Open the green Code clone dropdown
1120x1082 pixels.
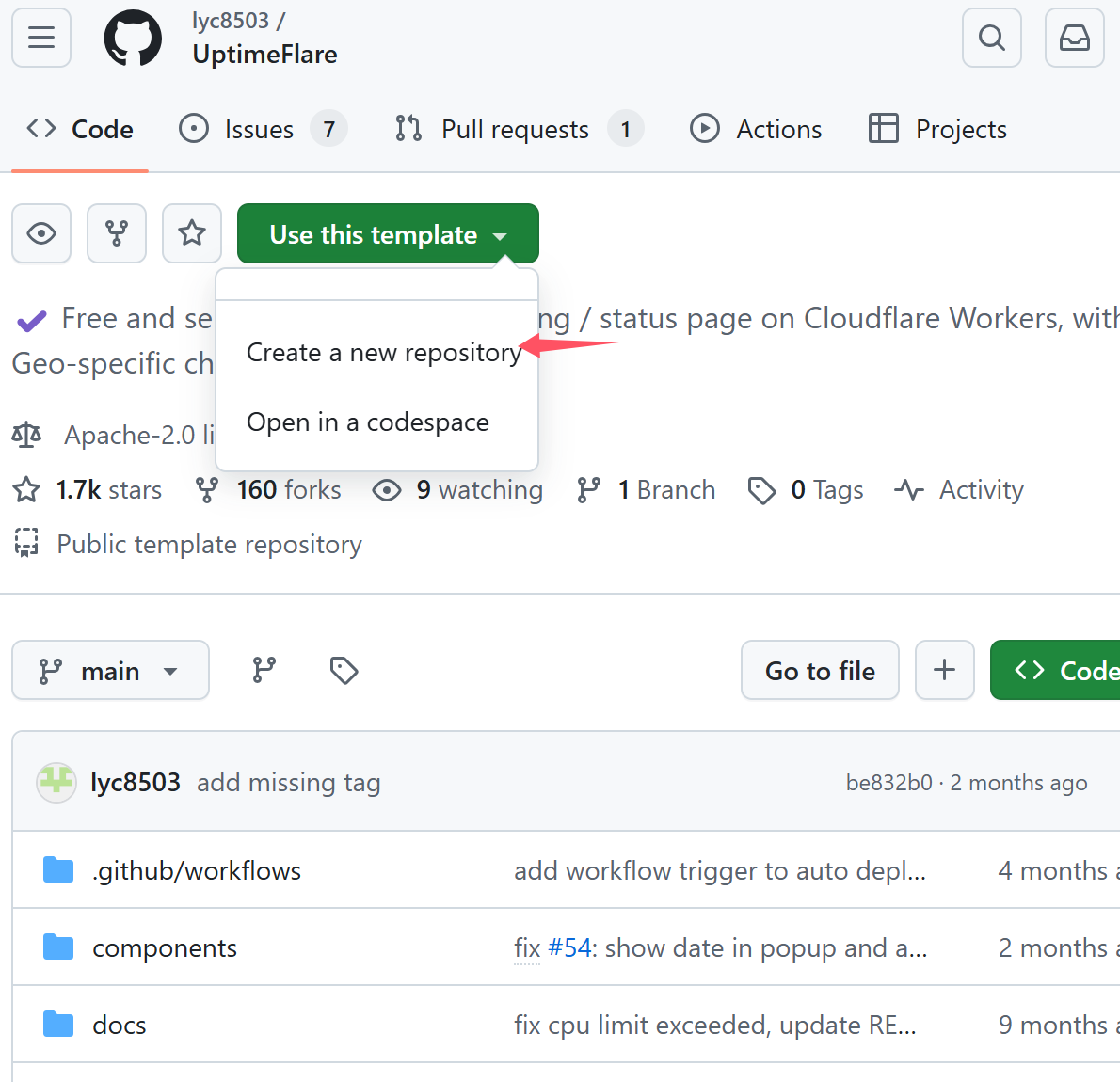pyautogui.click(x=1056, y=670)
